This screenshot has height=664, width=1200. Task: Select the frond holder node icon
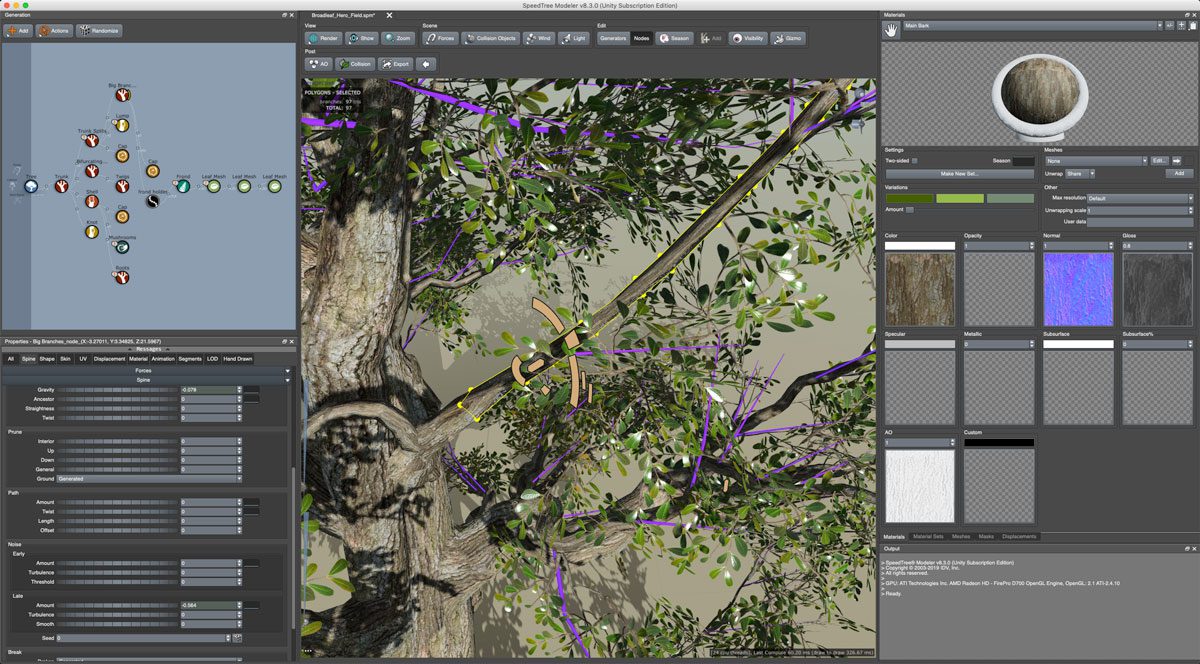[153, 201]
